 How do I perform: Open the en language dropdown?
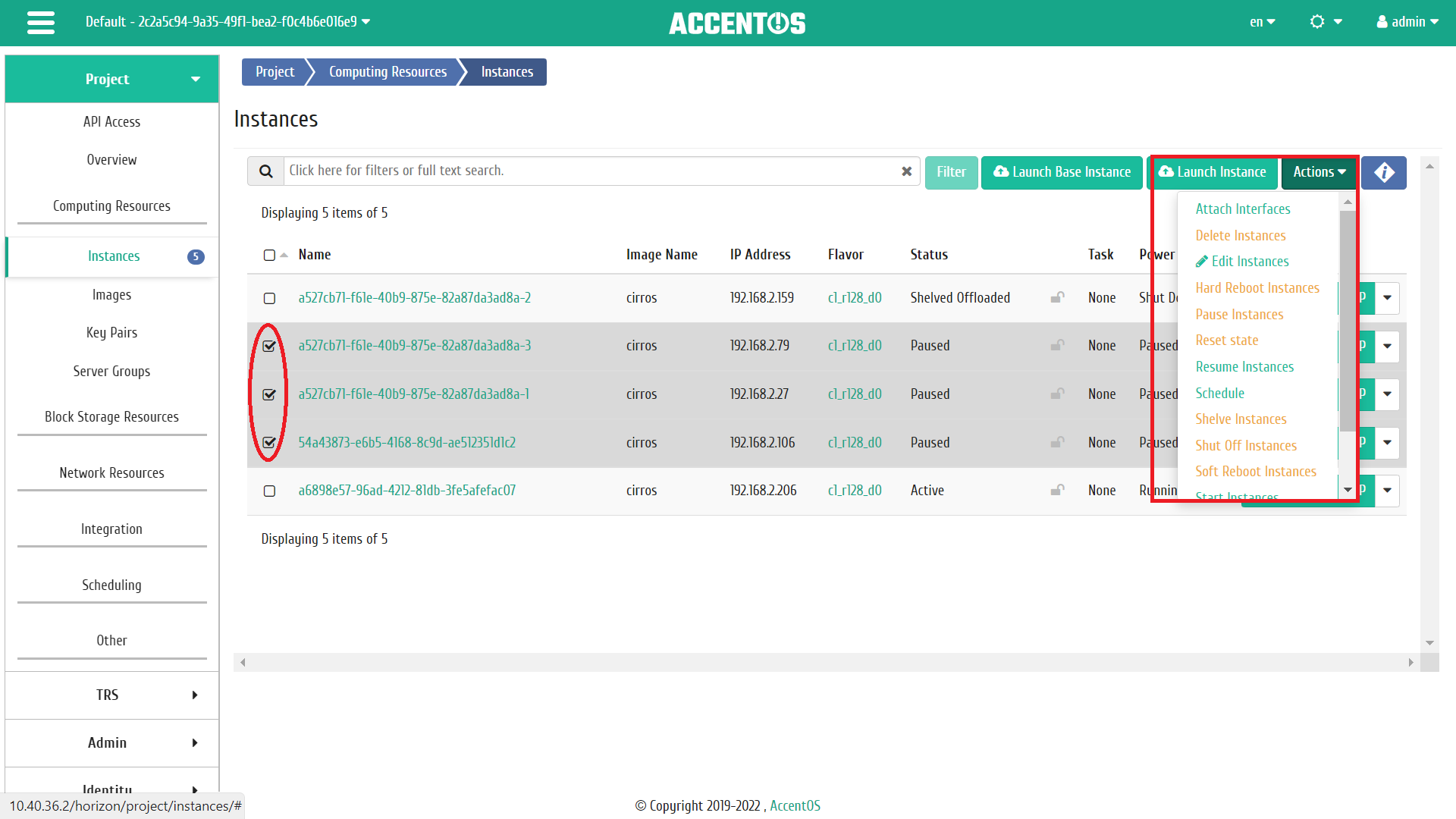(x=1262, y=22)
